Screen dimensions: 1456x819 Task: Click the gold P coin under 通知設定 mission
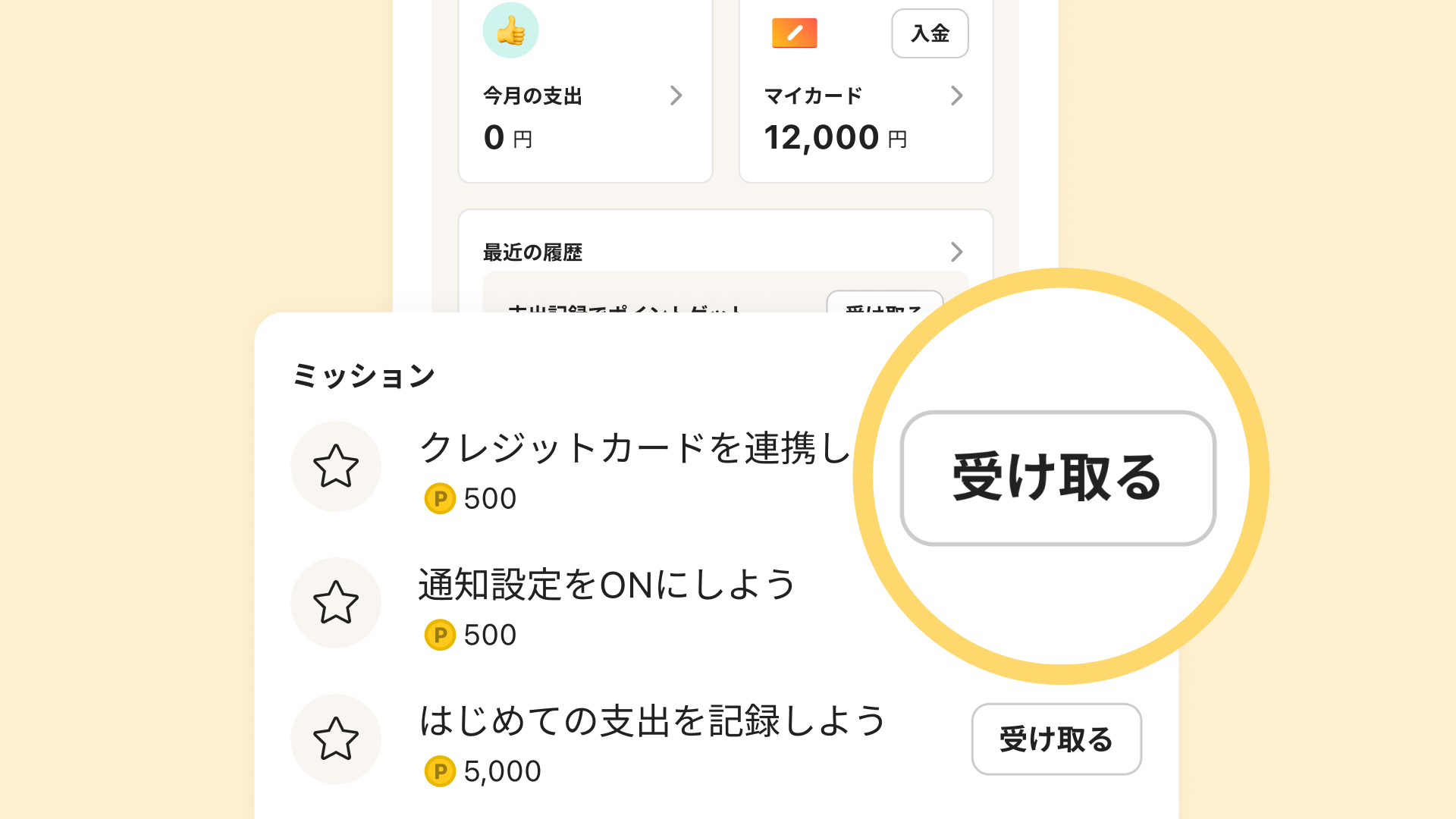440,635
